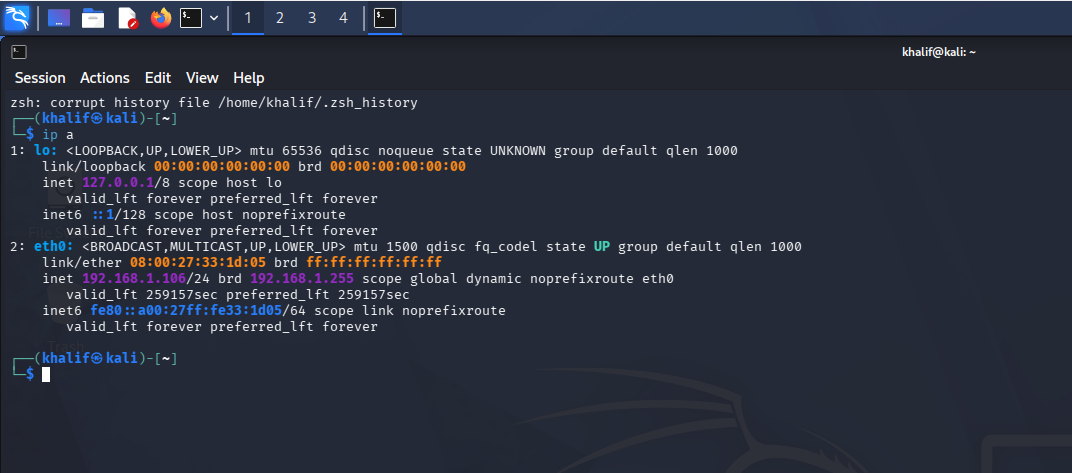This screenshot has height=473, width=1072.
Task: Click the window title khalif@kali: ~
Action: 939,52
